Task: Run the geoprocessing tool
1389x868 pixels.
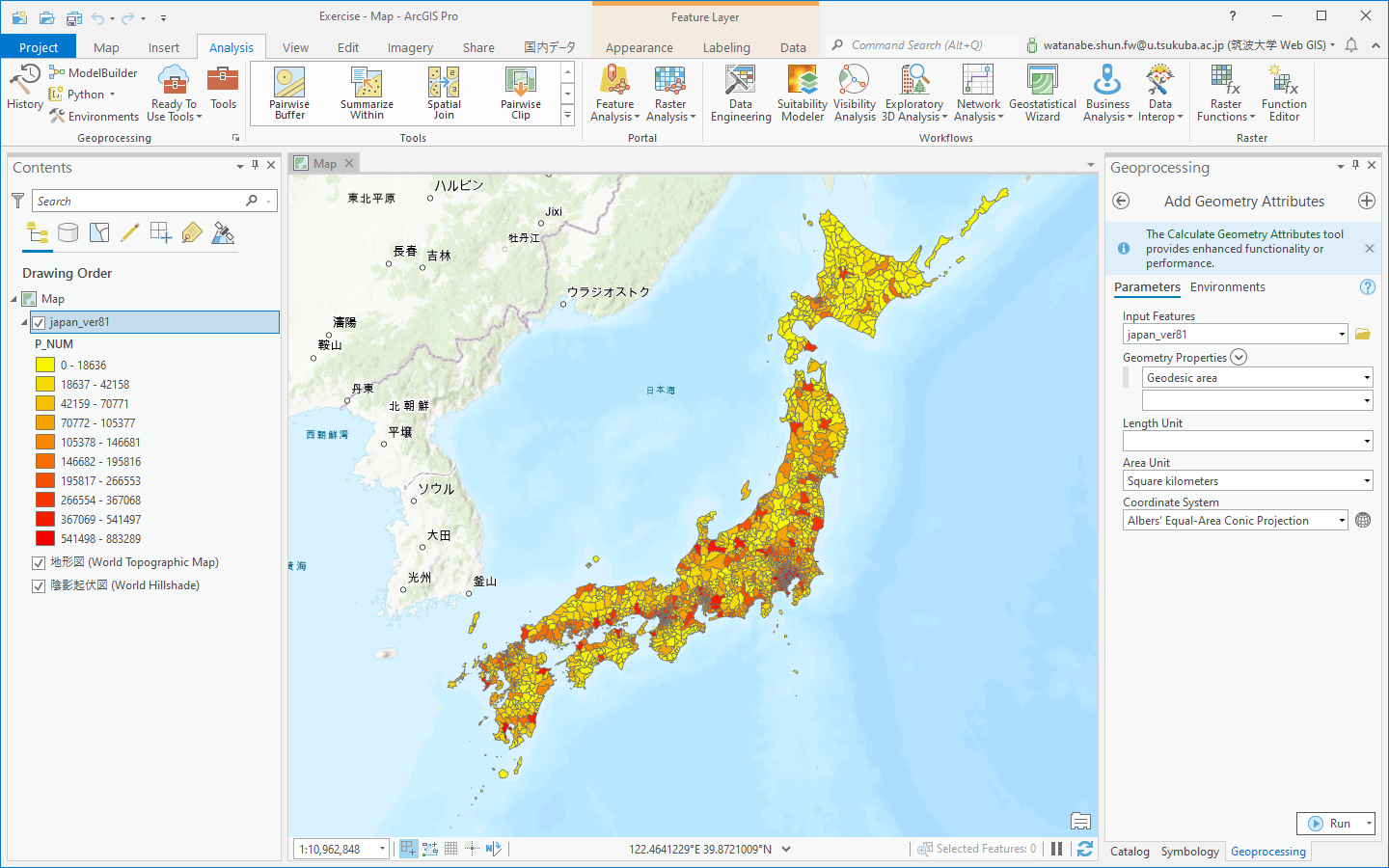Action: [x=1329, y=823]
